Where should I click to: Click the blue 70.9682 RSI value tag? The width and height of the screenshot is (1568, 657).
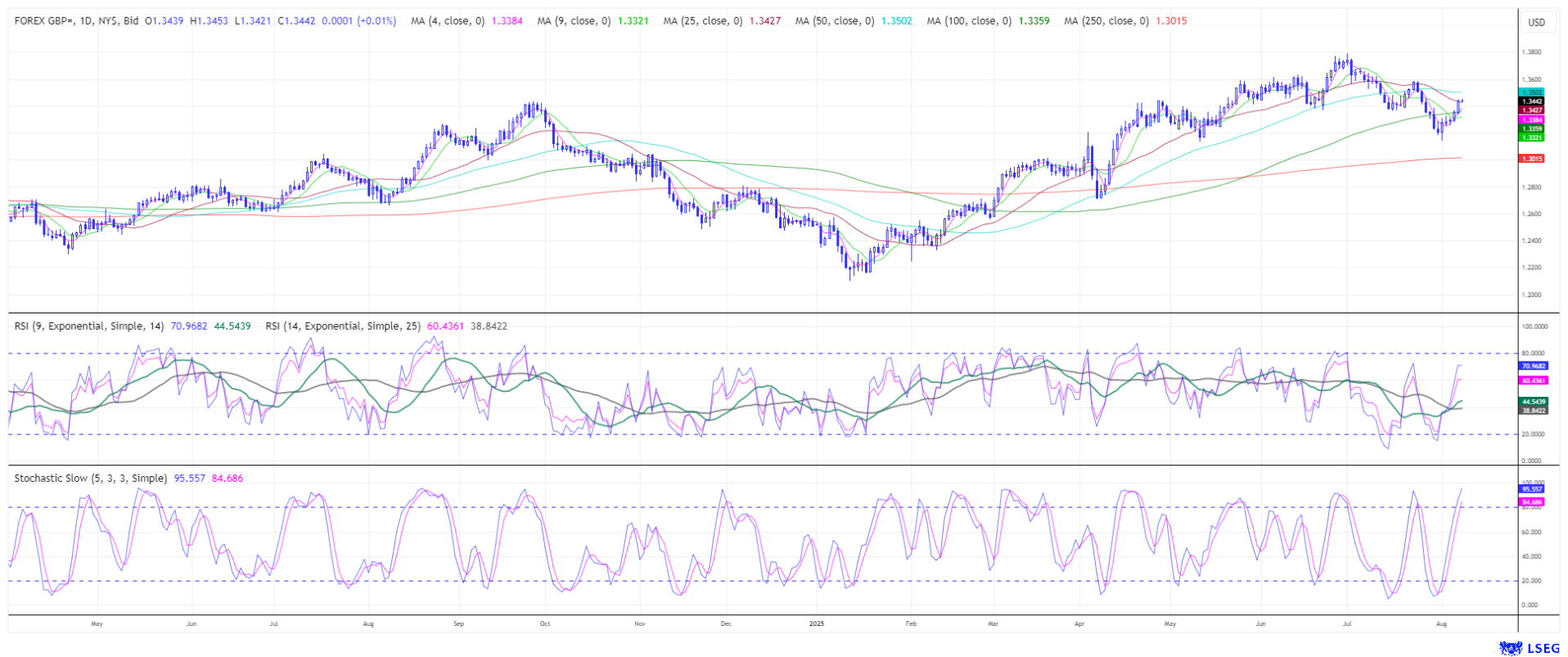pyautogui.click(x=1533, y=366)
